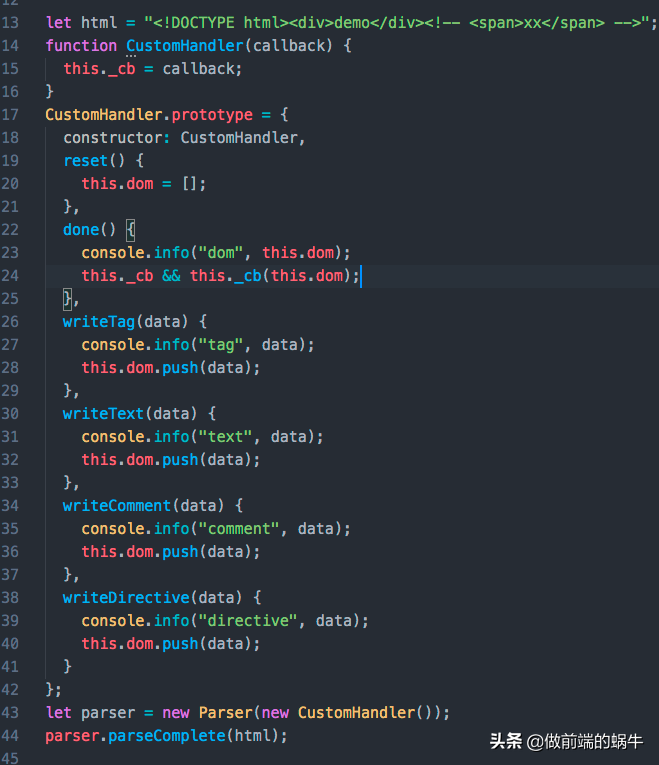659x765 pixels.
Task: Click the writeComment method name
Action: coord(117,506)
